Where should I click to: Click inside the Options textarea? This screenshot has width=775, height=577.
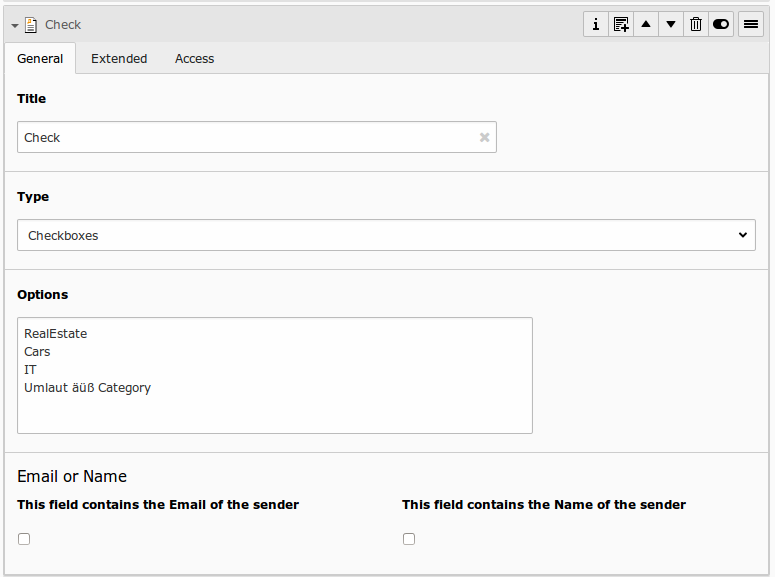coord(275,410)
